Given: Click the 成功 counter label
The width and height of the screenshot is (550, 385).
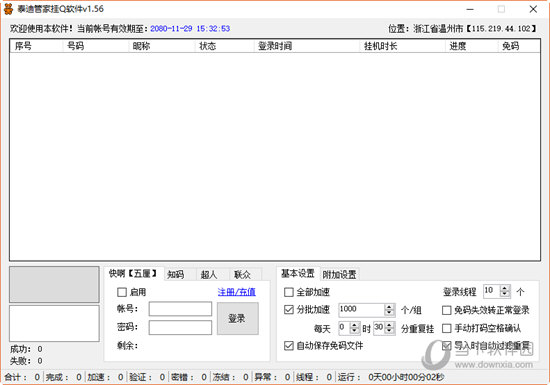Looking at the screenshot, I should point(20,349).
